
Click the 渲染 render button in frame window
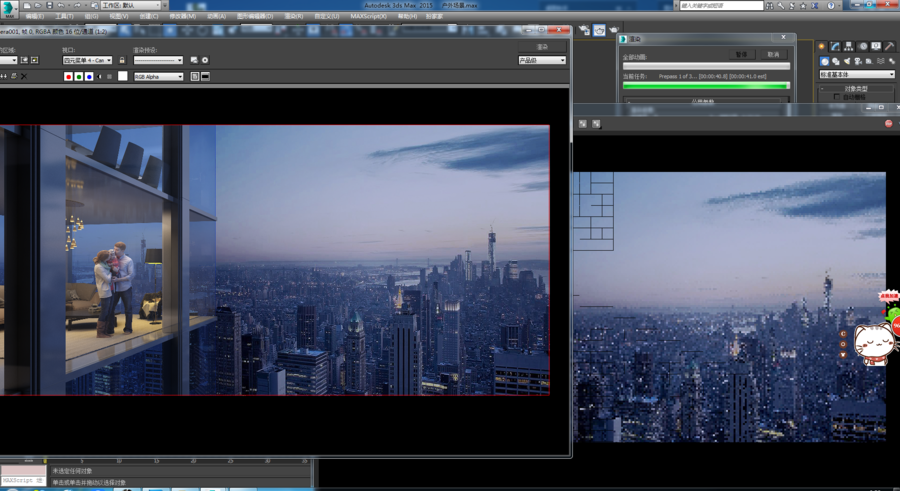(x=542, y=47)
